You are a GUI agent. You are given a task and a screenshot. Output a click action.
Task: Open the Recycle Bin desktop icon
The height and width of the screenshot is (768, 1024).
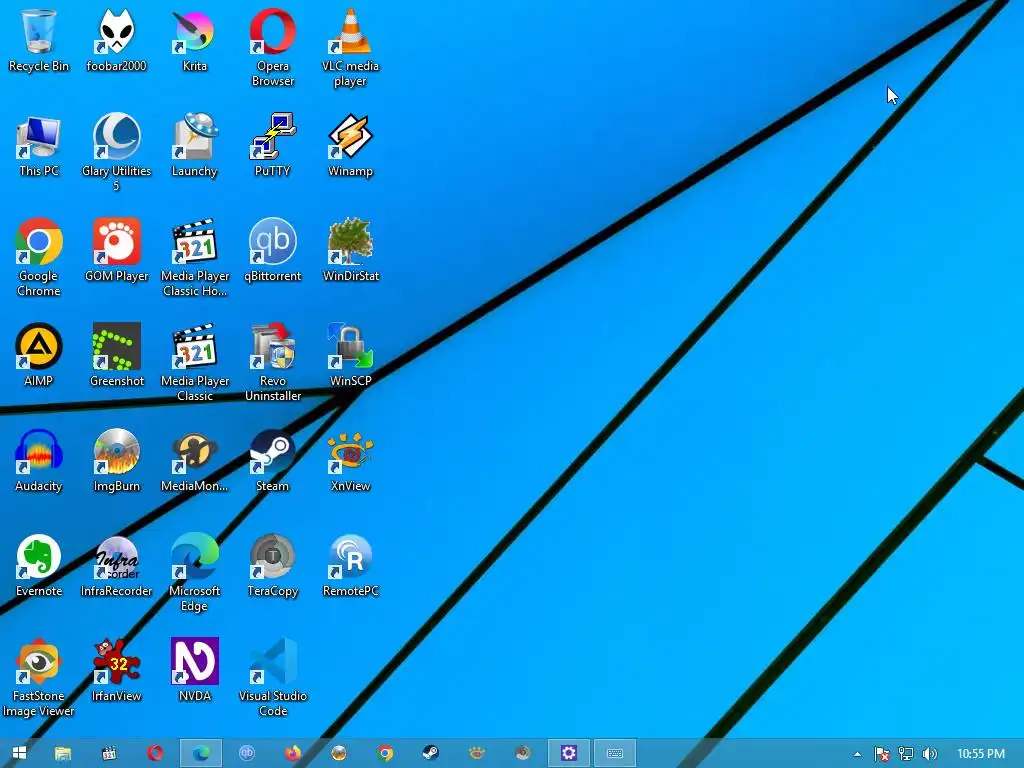click(x=39, y=40)
